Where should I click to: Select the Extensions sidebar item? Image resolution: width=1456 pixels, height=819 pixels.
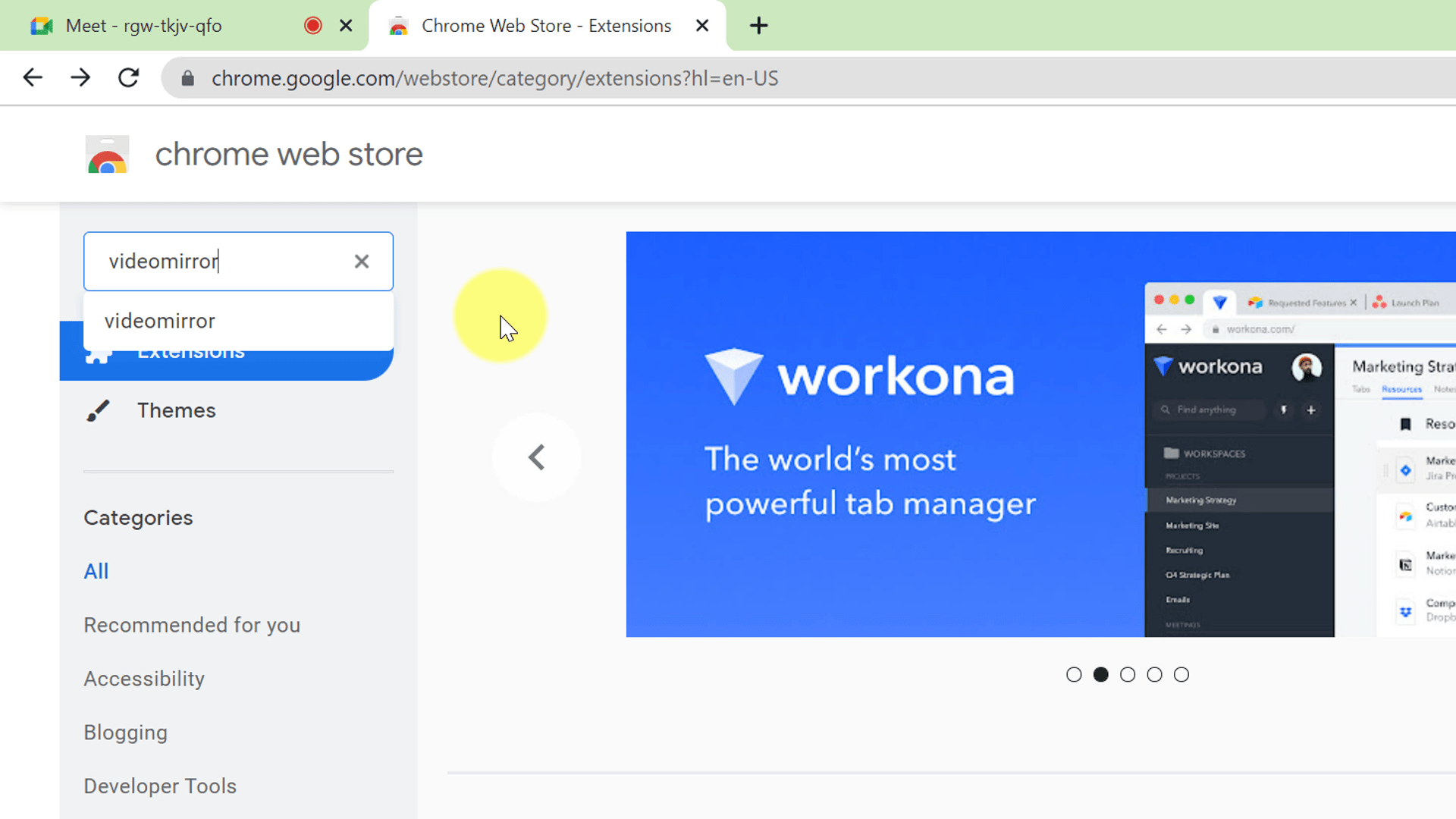[x=227, y=365]
